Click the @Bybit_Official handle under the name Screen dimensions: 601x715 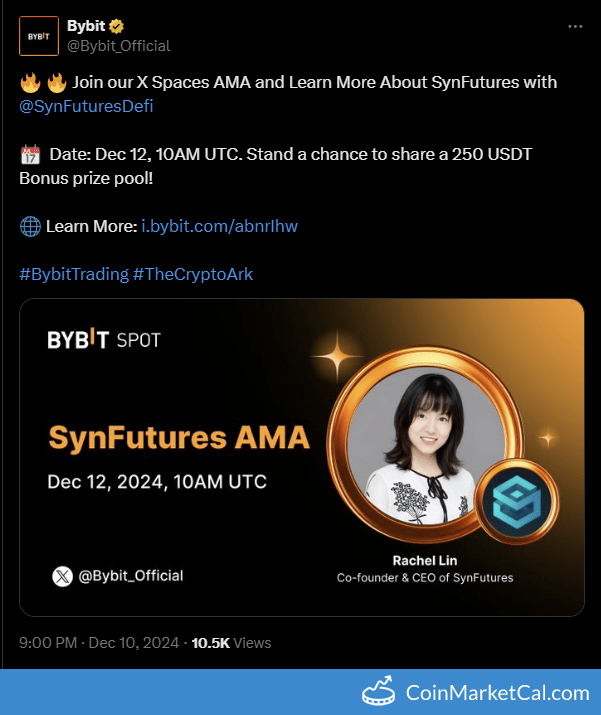[x=118, y=45]
